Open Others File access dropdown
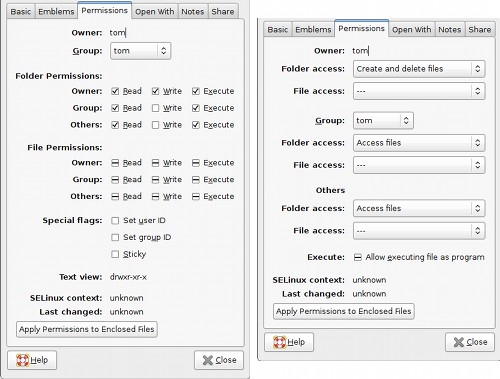This screenshot has width=500, height=379. (x=419, y=231)
